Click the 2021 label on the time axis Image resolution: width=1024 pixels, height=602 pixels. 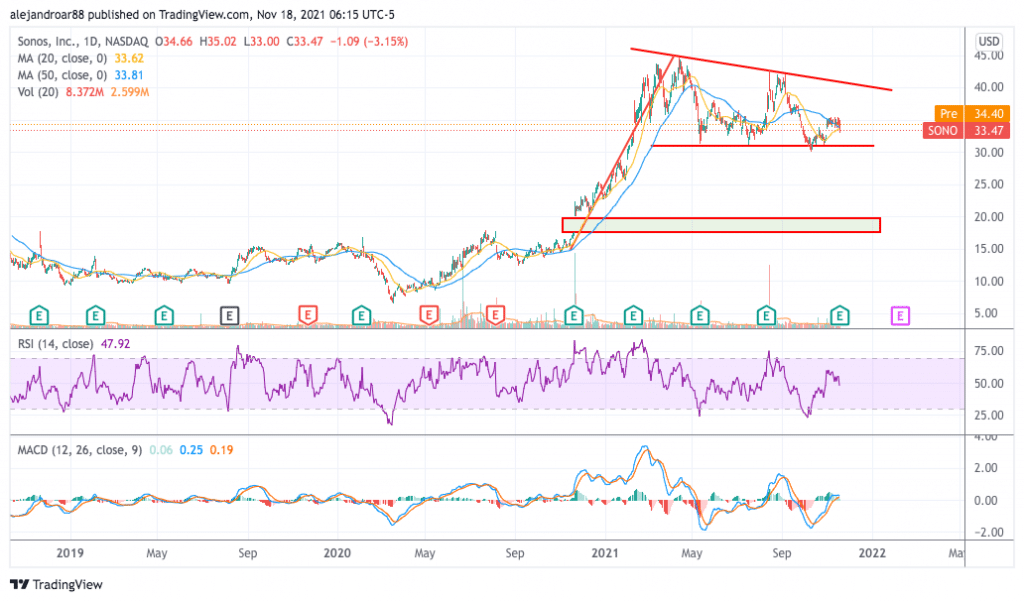pos(605,553)
